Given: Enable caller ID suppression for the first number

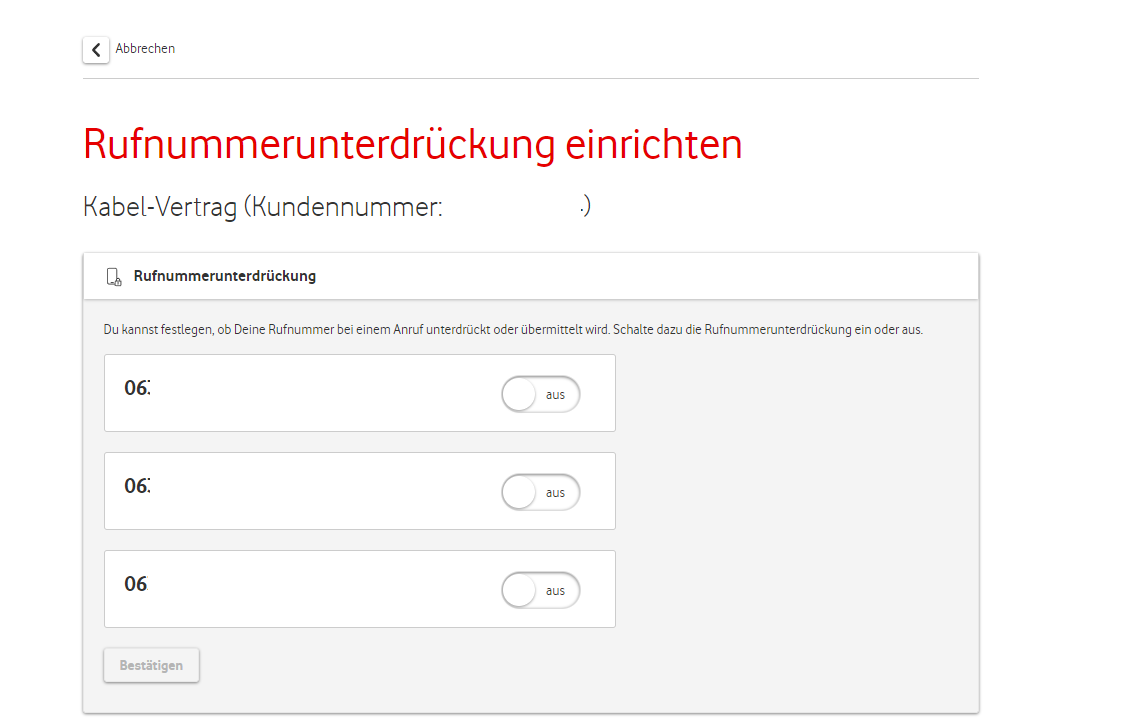Looking at the screenshot, I should pos(540,394).
